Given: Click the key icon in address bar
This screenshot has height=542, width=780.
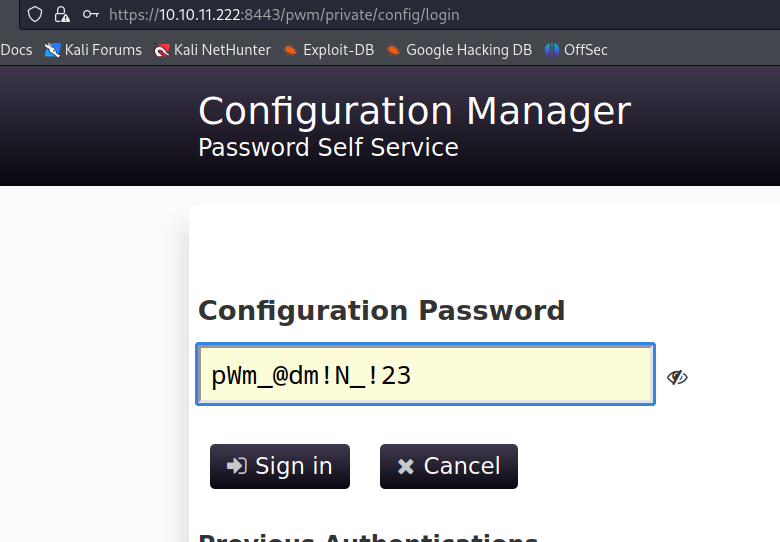Looking at the screenshot, I should tap(91, 14).
